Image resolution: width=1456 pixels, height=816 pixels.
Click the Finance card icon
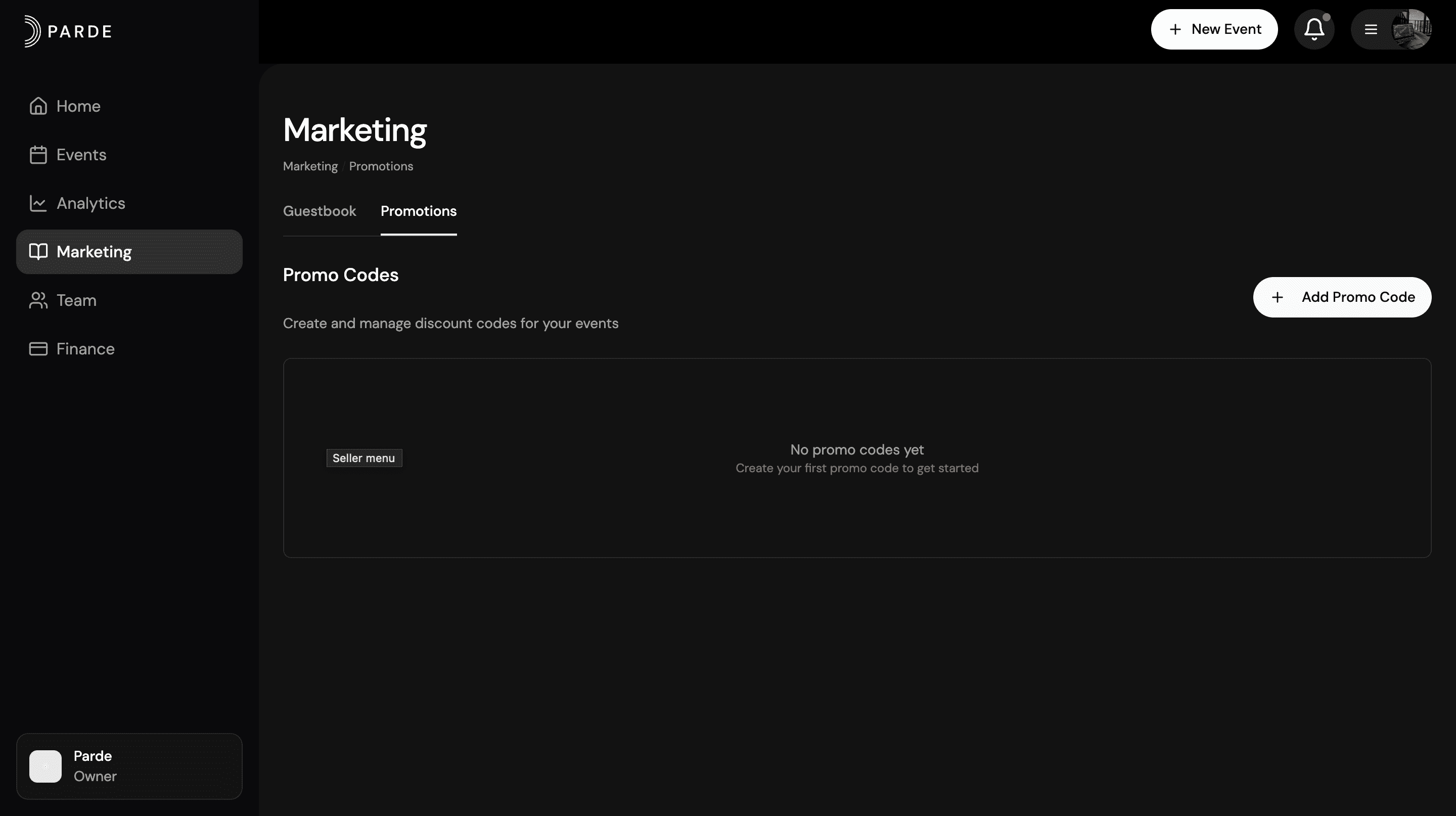point(38,349)
